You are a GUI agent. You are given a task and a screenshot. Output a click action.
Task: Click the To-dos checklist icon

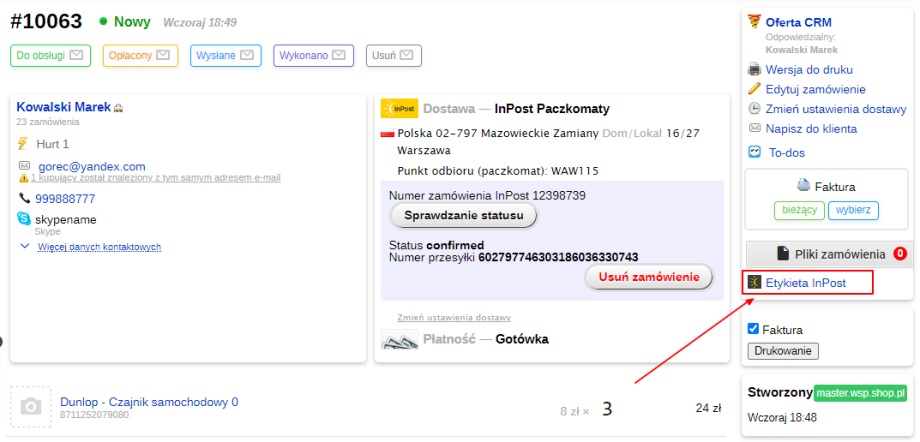point(755,153)
